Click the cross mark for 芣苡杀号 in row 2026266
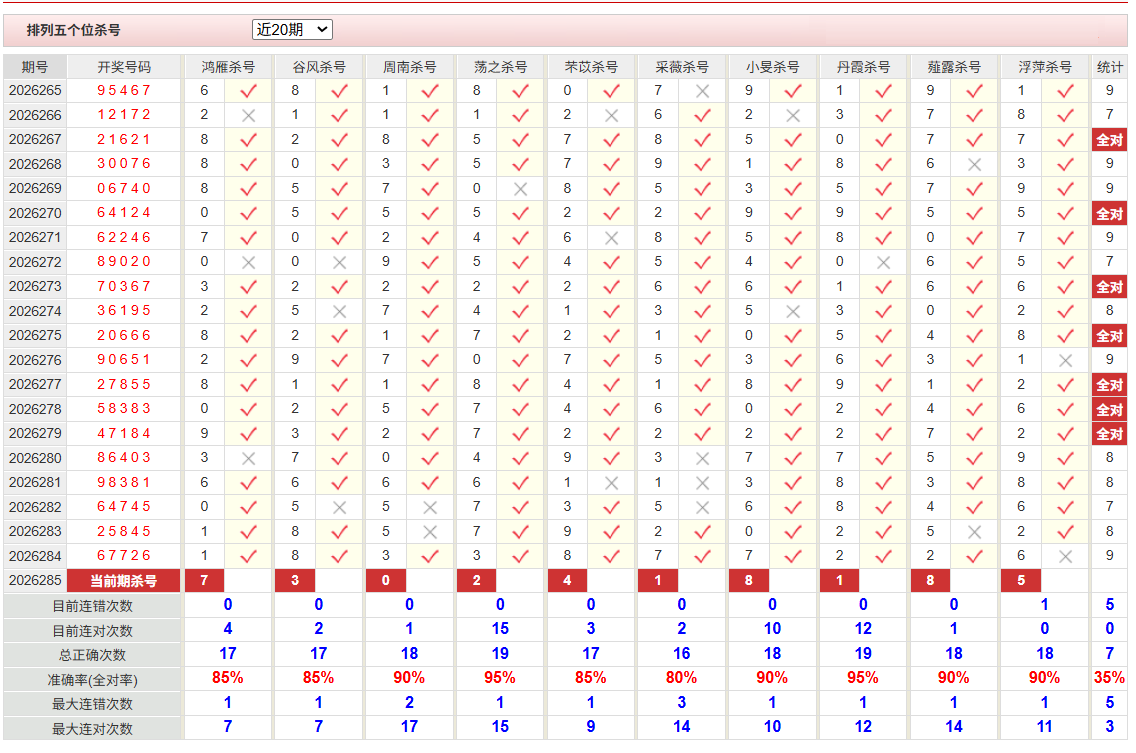This screenshot has height=753, width=1136. tap(611, 115)
